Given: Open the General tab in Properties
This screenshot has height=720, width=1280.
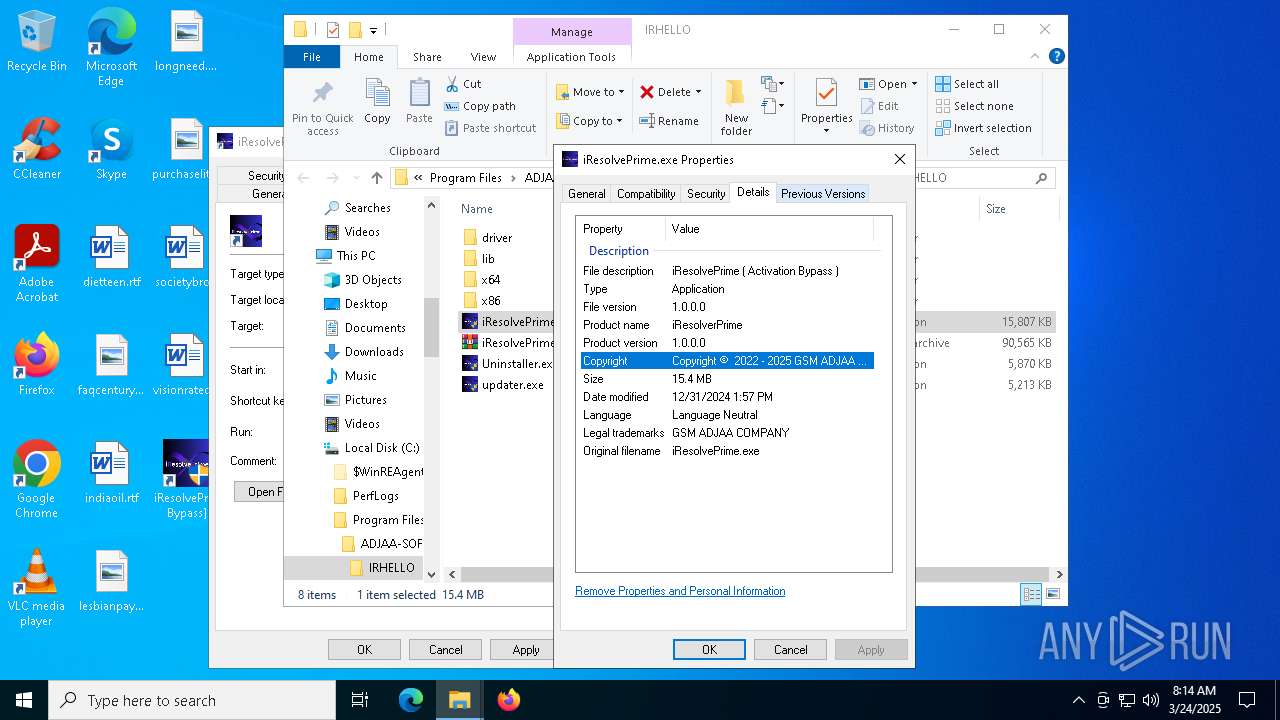Looking at the screenshot, I should click(586, 194).
